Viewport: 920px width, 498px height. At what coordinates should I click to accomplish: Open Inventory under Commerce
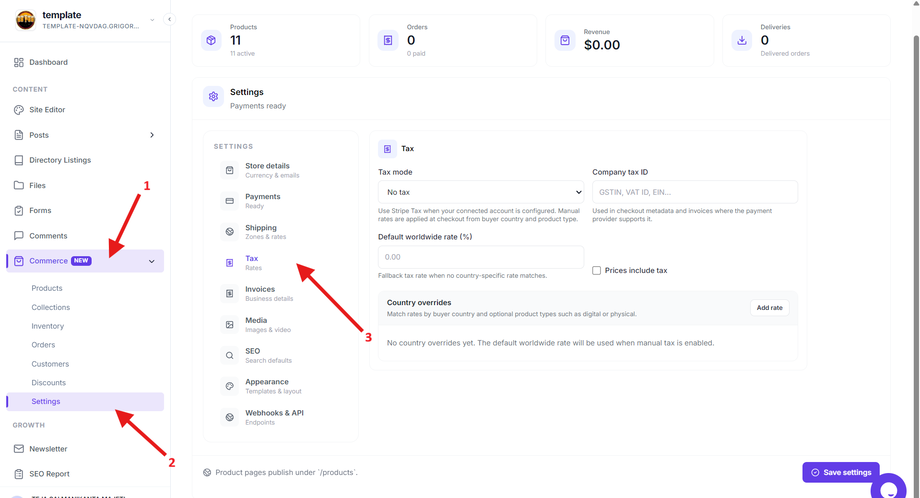(x=48, y=326)
